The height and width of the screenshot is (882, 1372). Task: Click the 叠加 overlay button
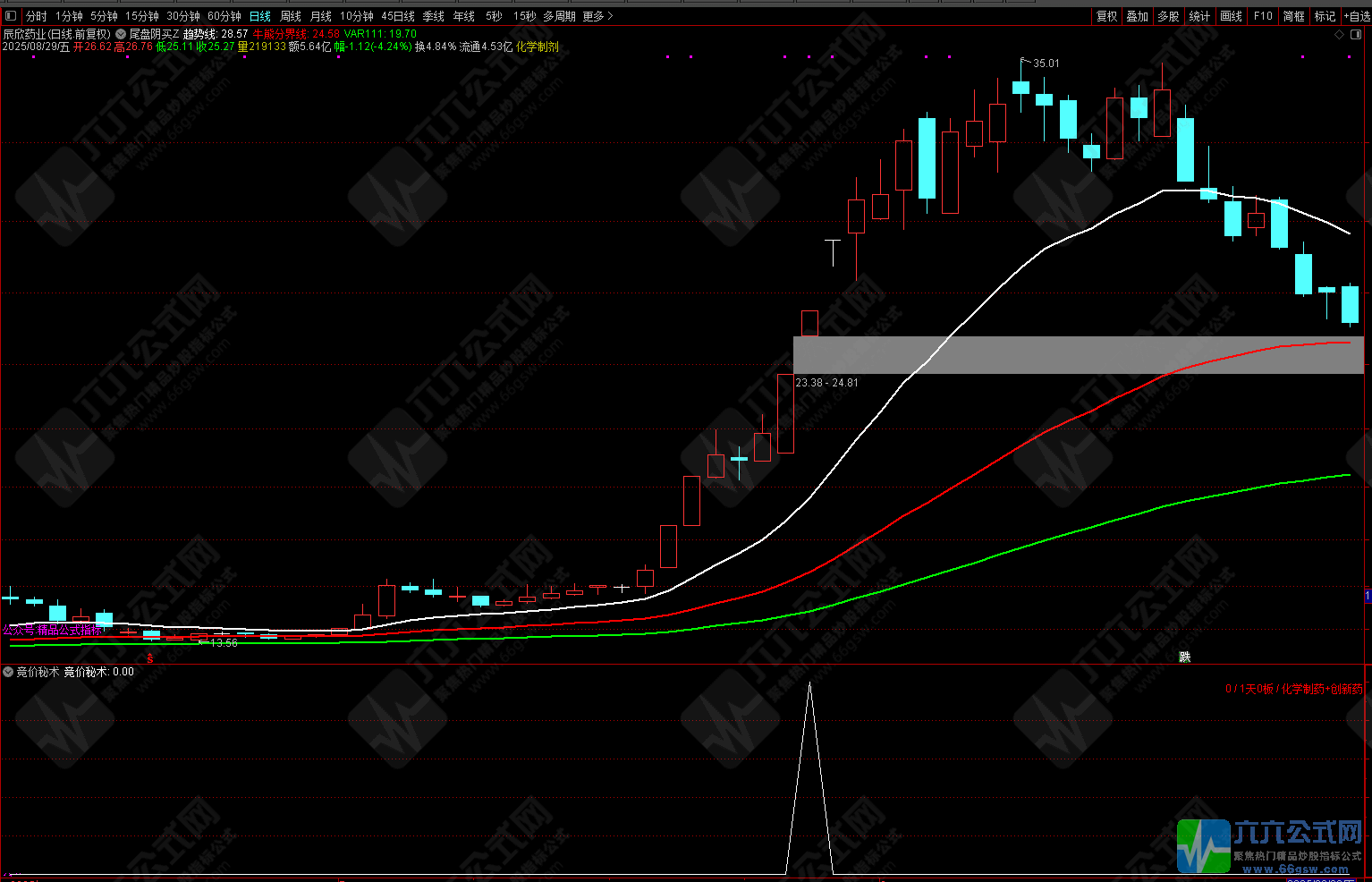tap(1137, 16)
